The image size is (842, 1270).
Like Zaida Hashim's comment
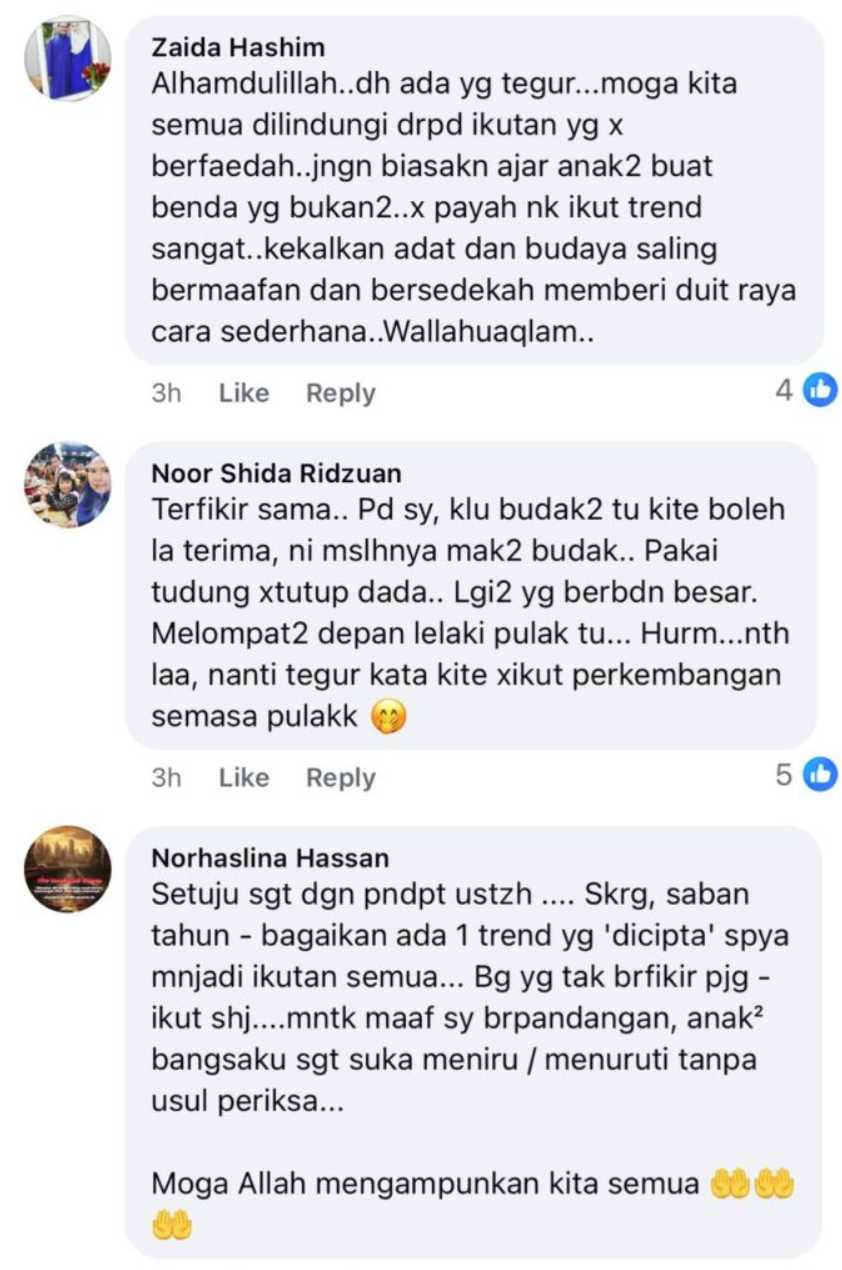coord(244,393)
